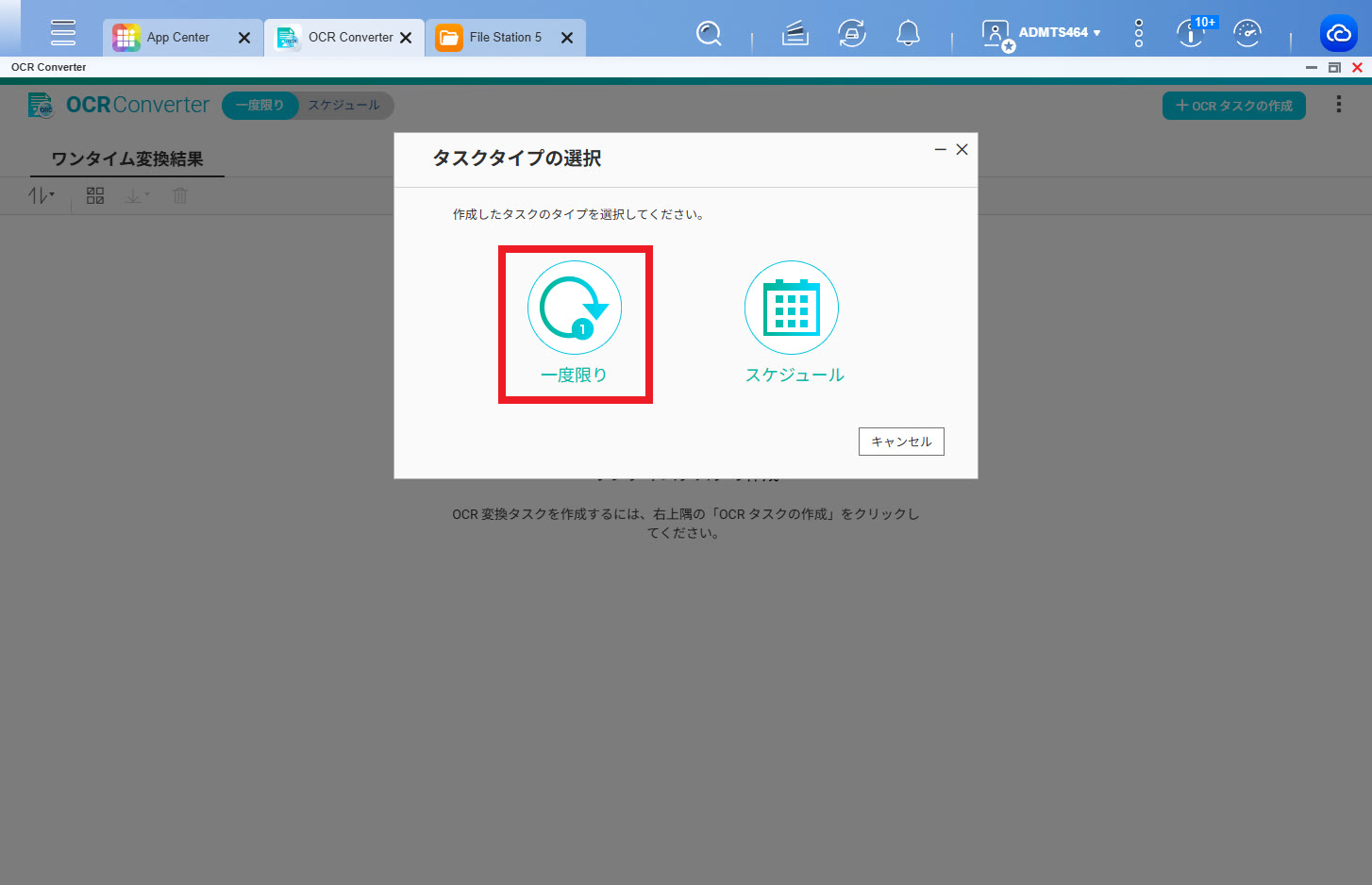Toggle to スケジュール mode in header
Screen dimensions: 1372x885
344,106
